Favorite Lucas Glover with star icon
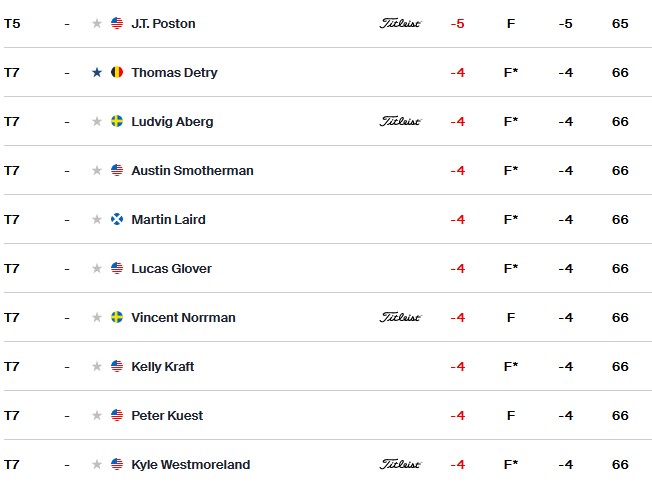This screenshot has height=487, width=652. (97, 268)
